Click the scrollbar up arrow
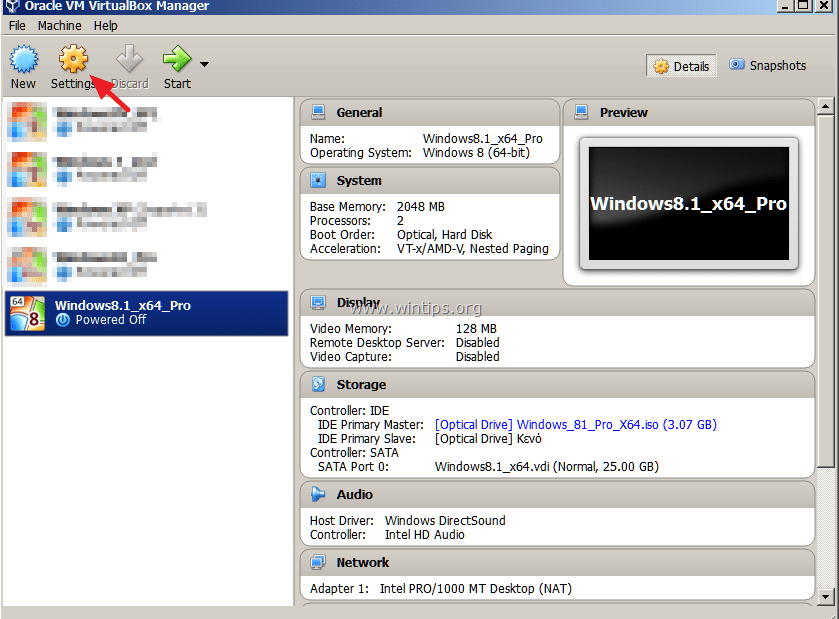 (x=825, y=106)
